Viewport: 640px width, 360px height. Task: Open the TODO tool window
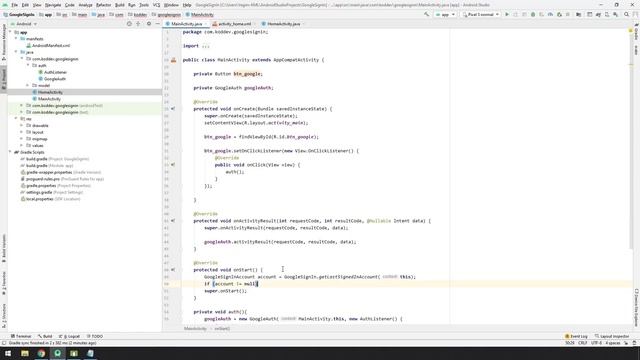95,336
